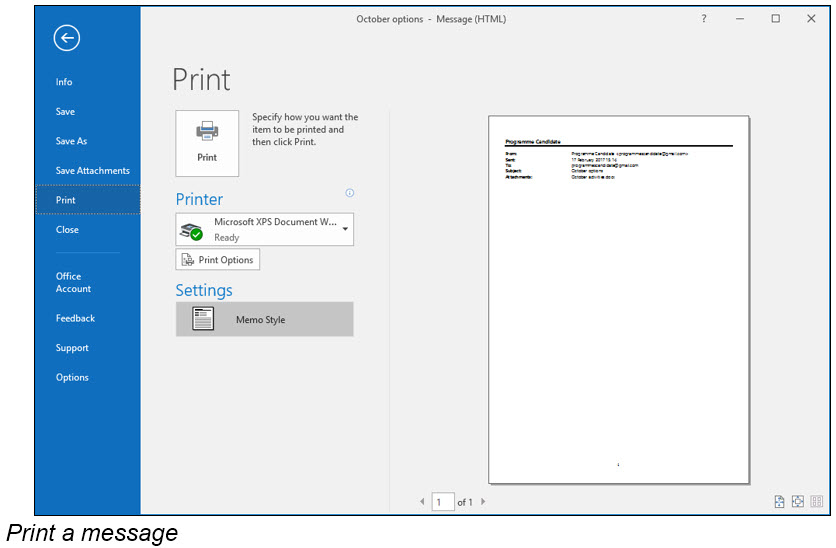The width and height of the screenshot is (836, 548).
Task: Click the printer info icon
Action: click(x=349, y=193)
